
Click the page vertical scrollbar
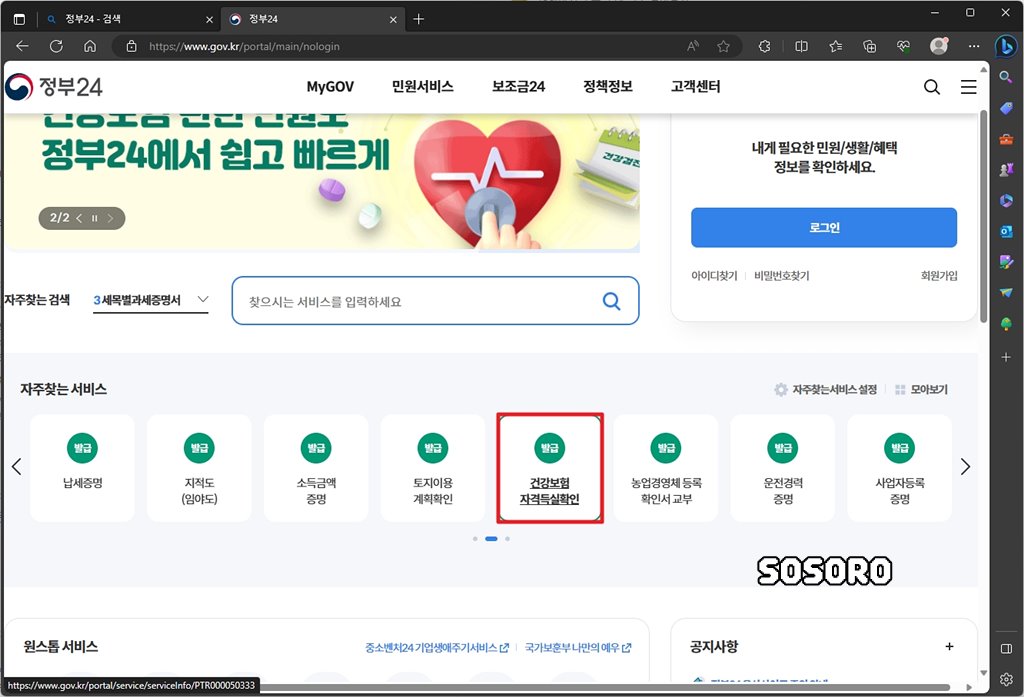984,216
